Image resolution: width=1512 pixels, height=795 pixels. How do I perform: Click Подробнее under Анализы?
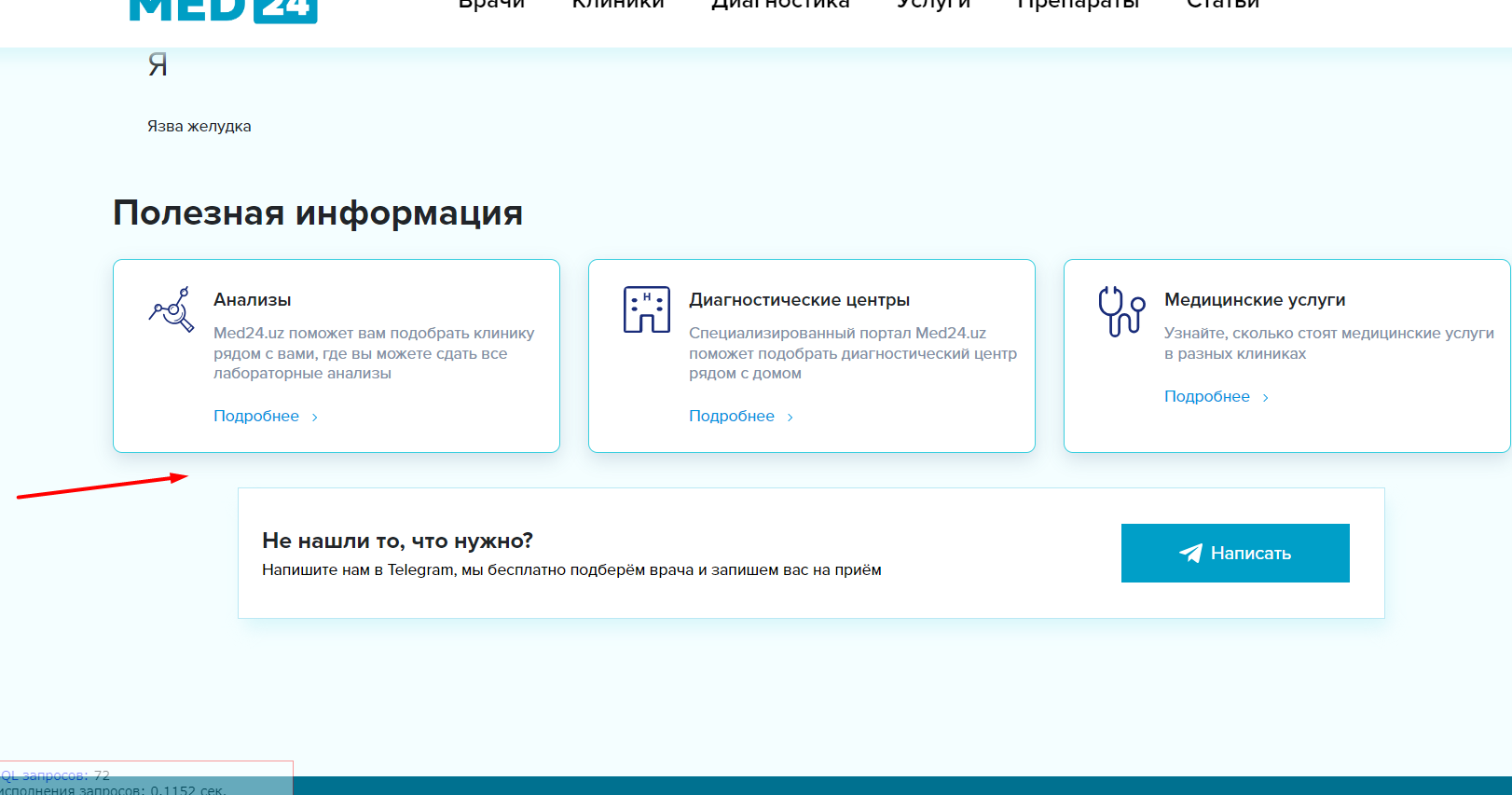point(256,416)
